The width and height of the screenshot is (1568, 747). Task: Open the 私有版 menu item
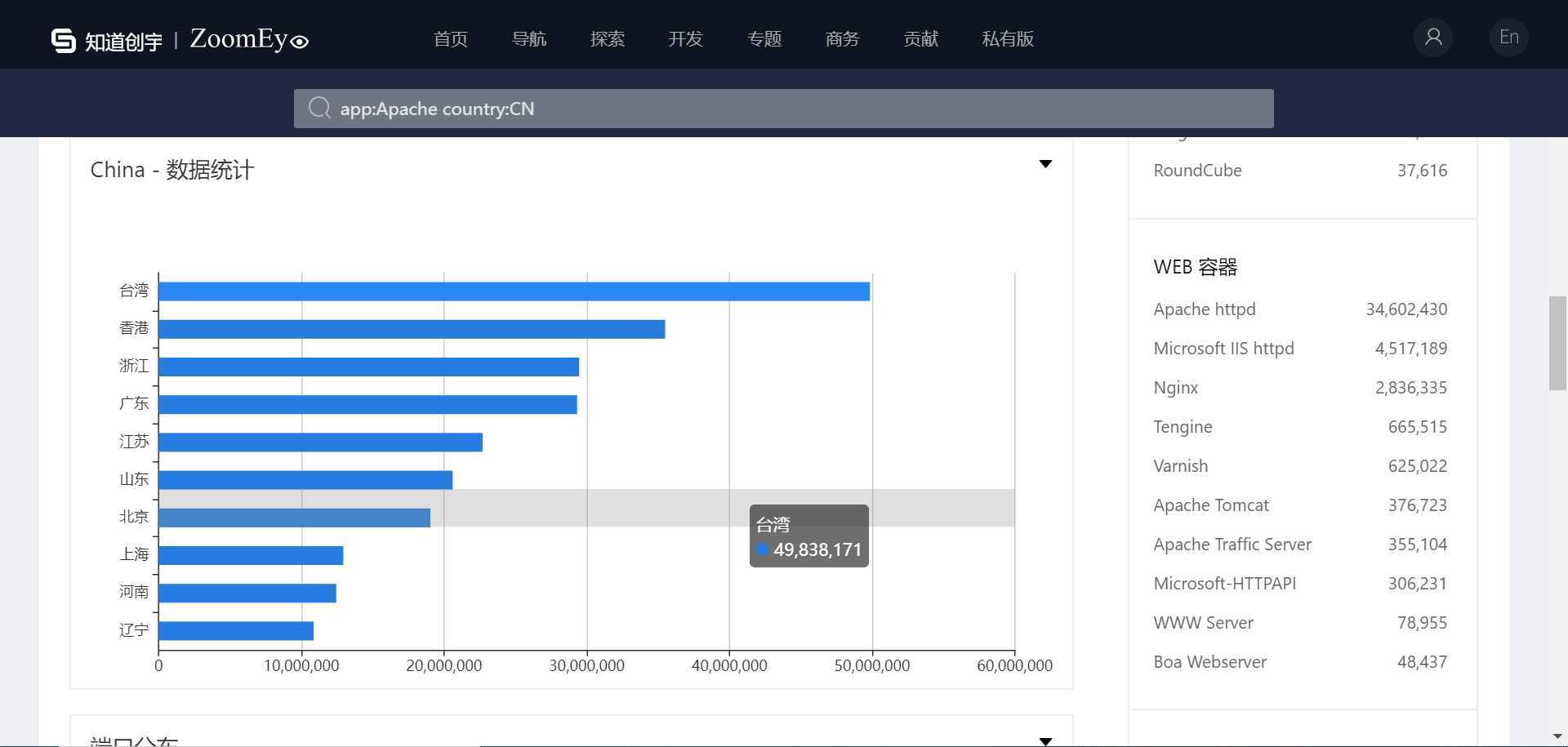pos(1008,39)
